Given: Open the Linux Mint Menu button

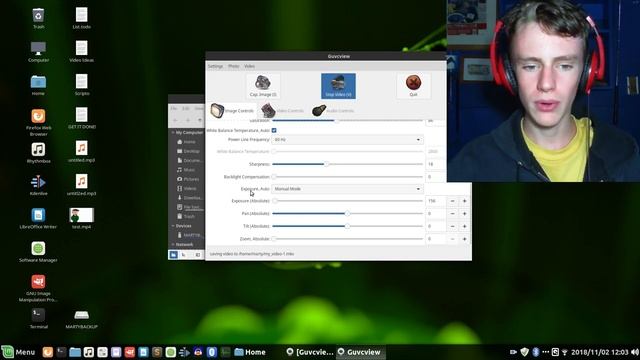Looking at the screenshot, I should tap(19, 352).
